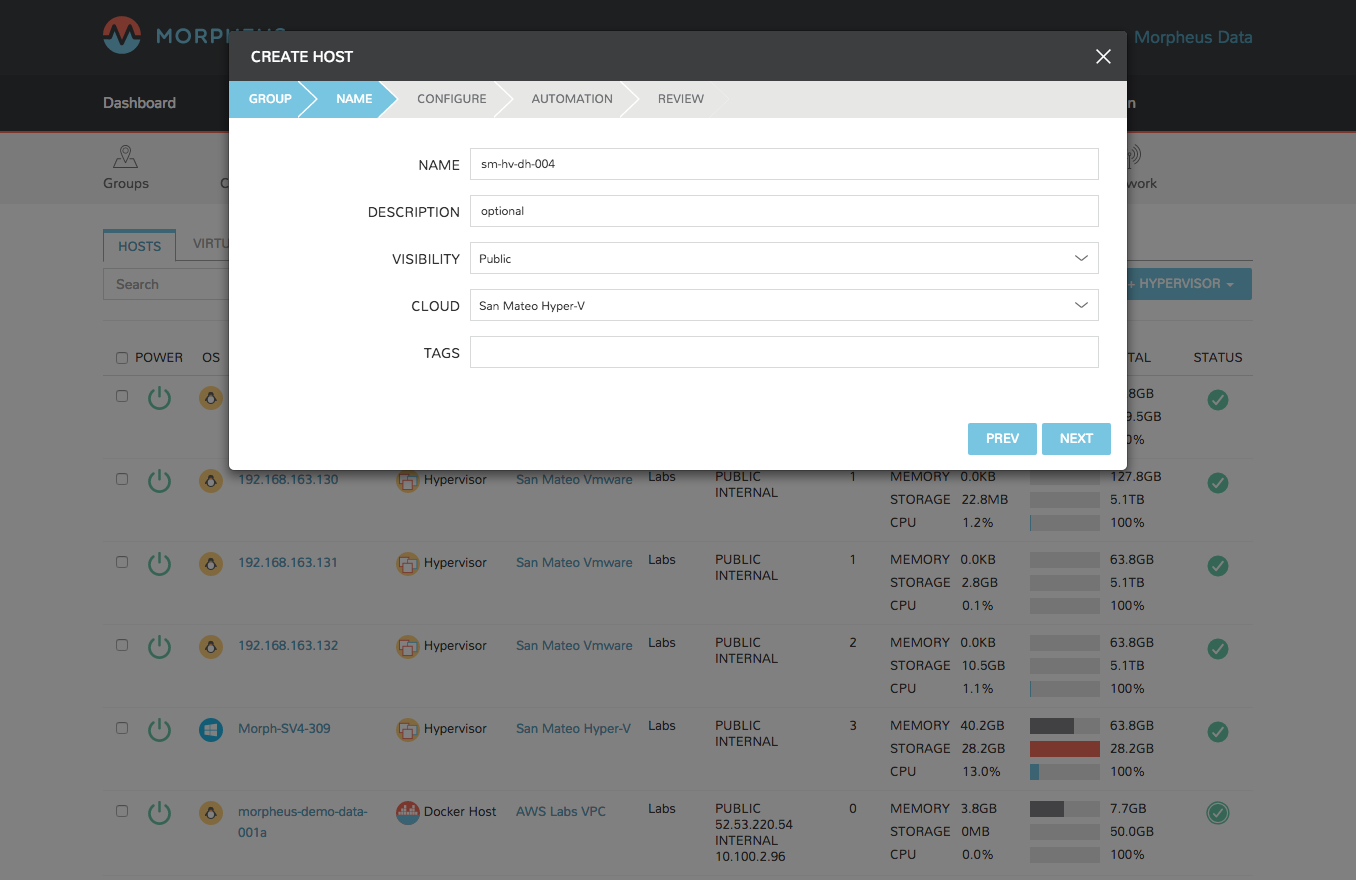The image size is (1356, 880).
Task: Select the checkbox for host 192.168.163.132
Action: 122,645
